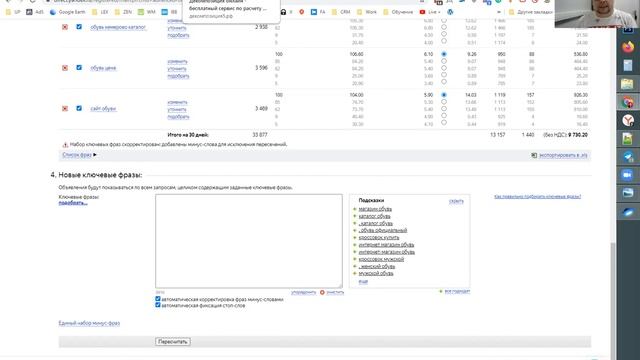Image resolution: width=640 pixels, height=360 pixels.
Task: Click the xls export spreadsheet icon
Action: (534, 155)
